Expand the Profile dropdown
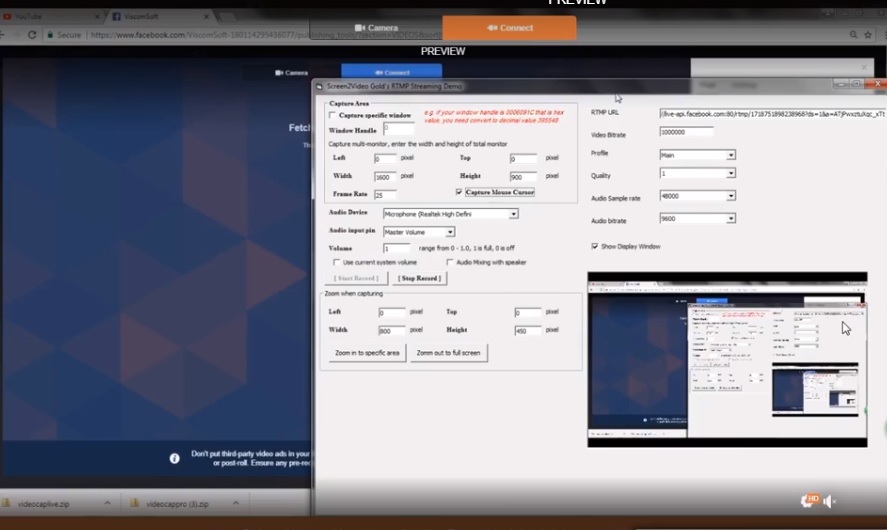Viewport: 887px width, 530px height. (731, 155)
